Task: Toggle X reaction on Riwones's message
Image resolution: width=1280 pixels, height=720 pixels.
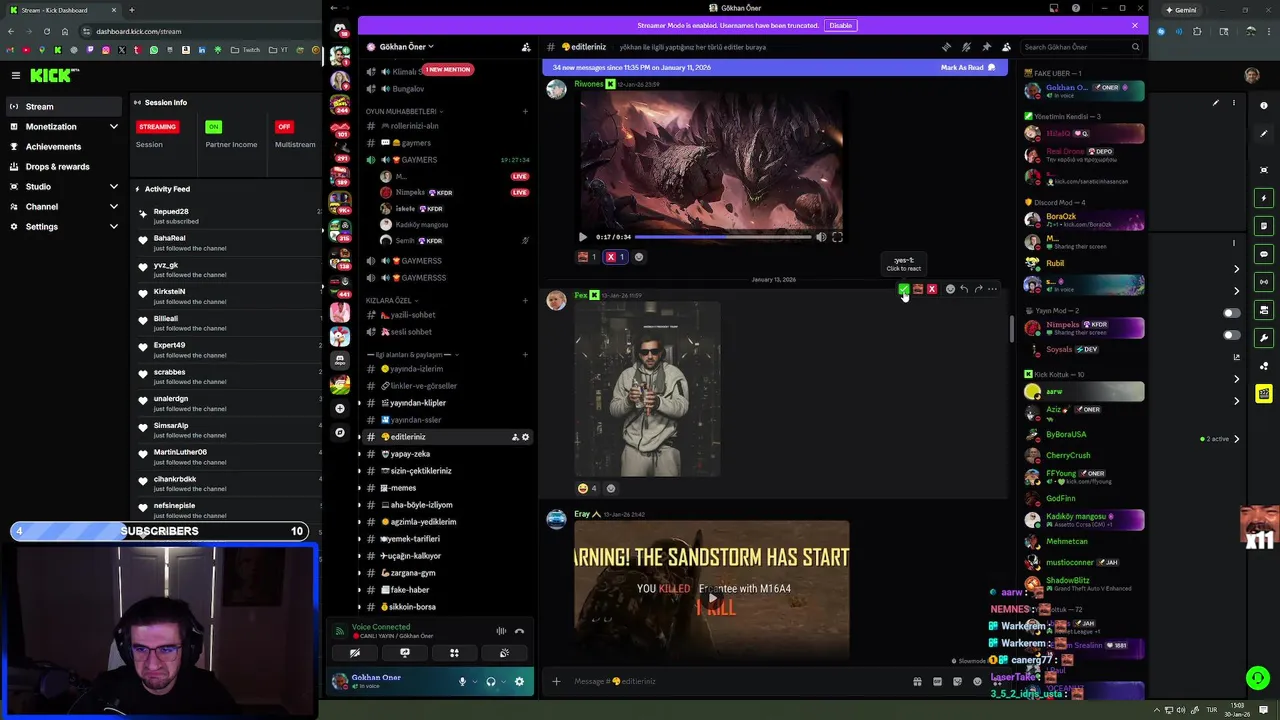Action: pos(615,257)
